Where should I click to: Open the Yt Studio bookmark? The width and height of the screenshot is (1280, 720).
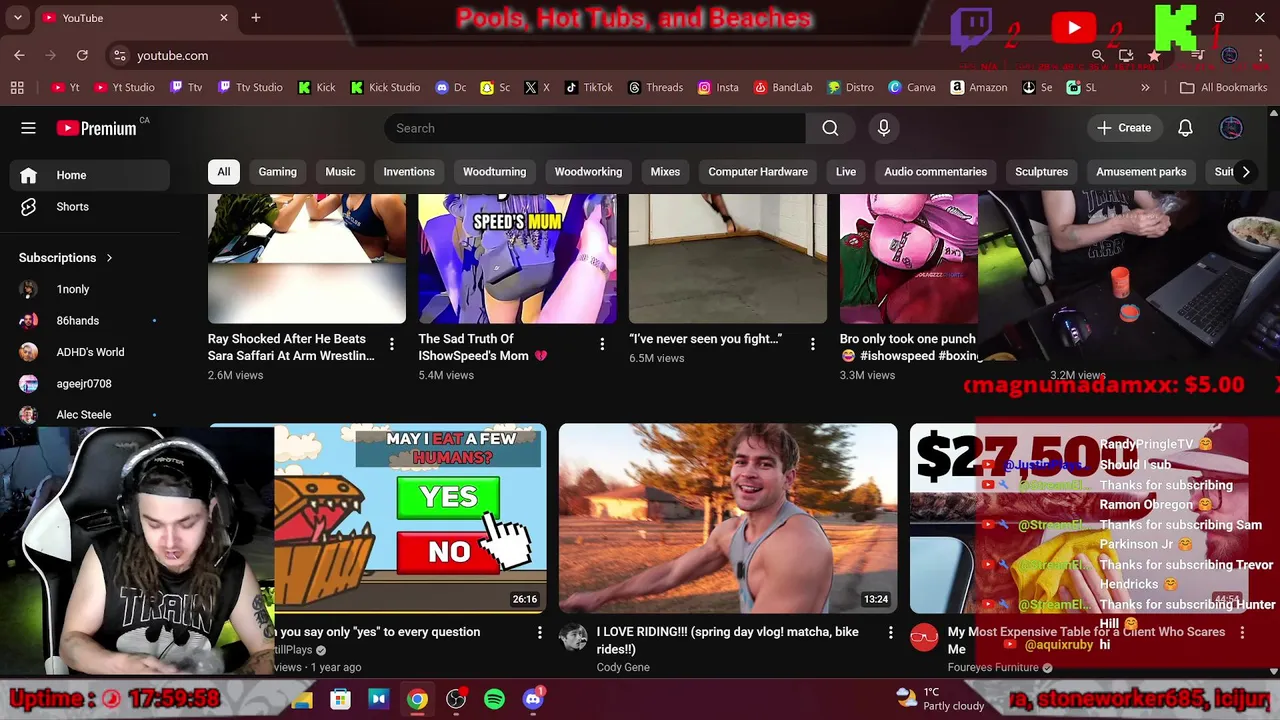[x=124, y=88]
